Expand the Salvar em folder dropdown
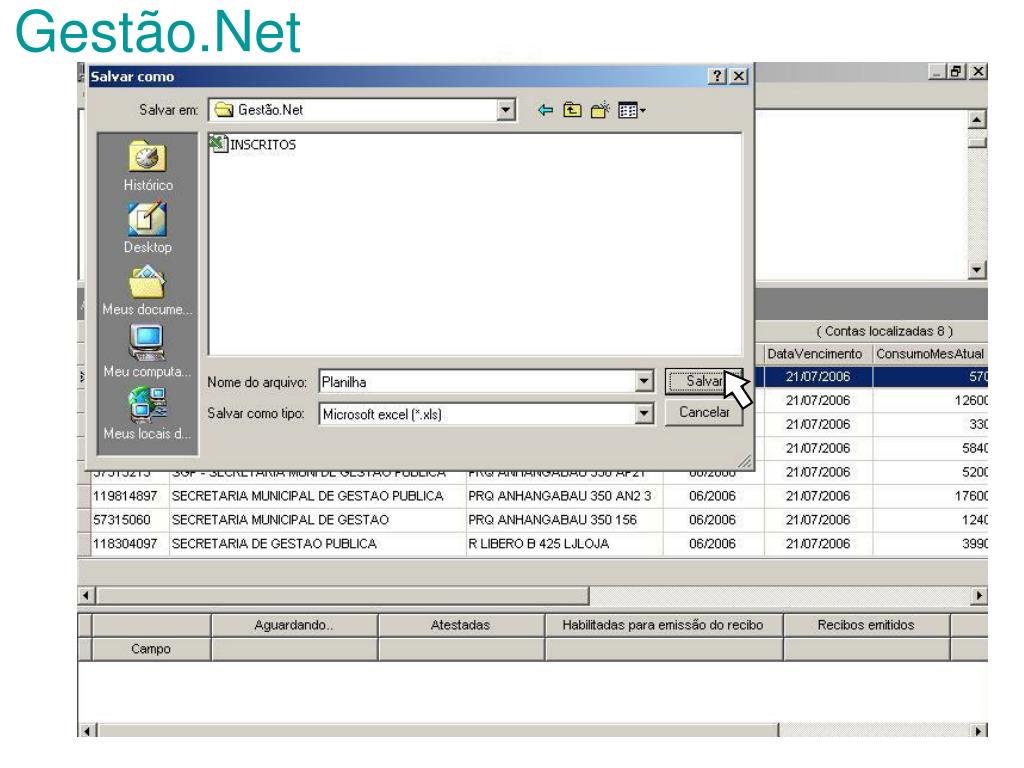The width and height of the screenshot is (1024, 768). 505,110
